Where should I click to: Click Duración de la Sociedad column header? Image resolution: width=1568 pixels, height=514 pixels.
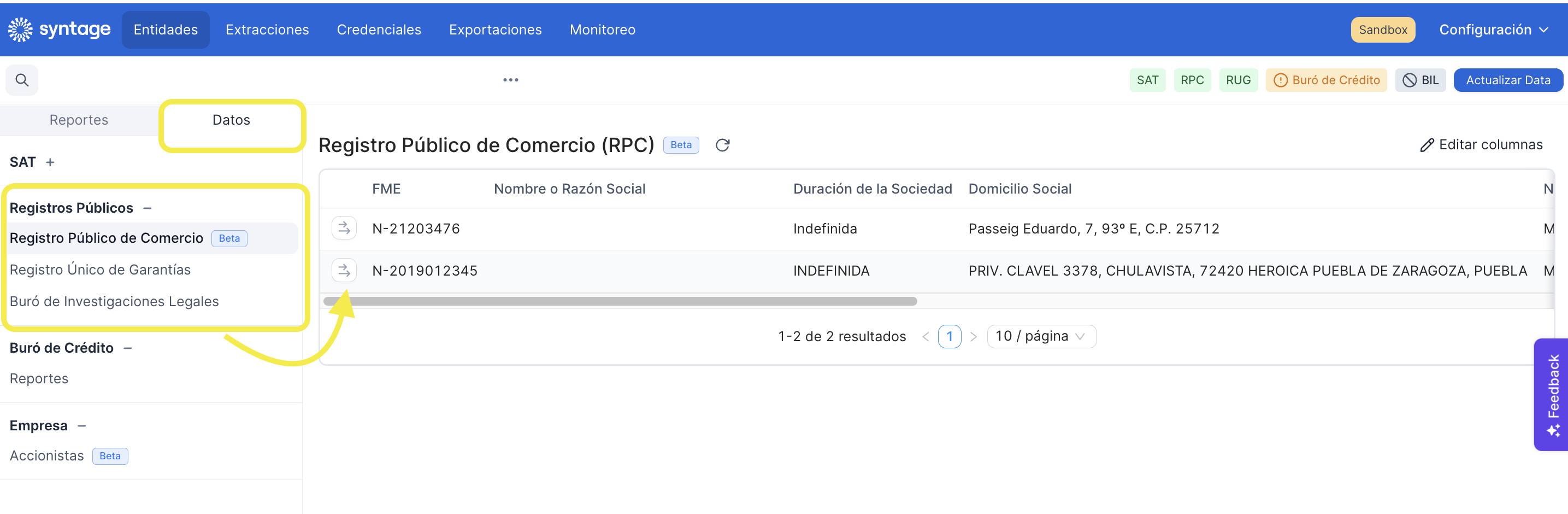873,189
